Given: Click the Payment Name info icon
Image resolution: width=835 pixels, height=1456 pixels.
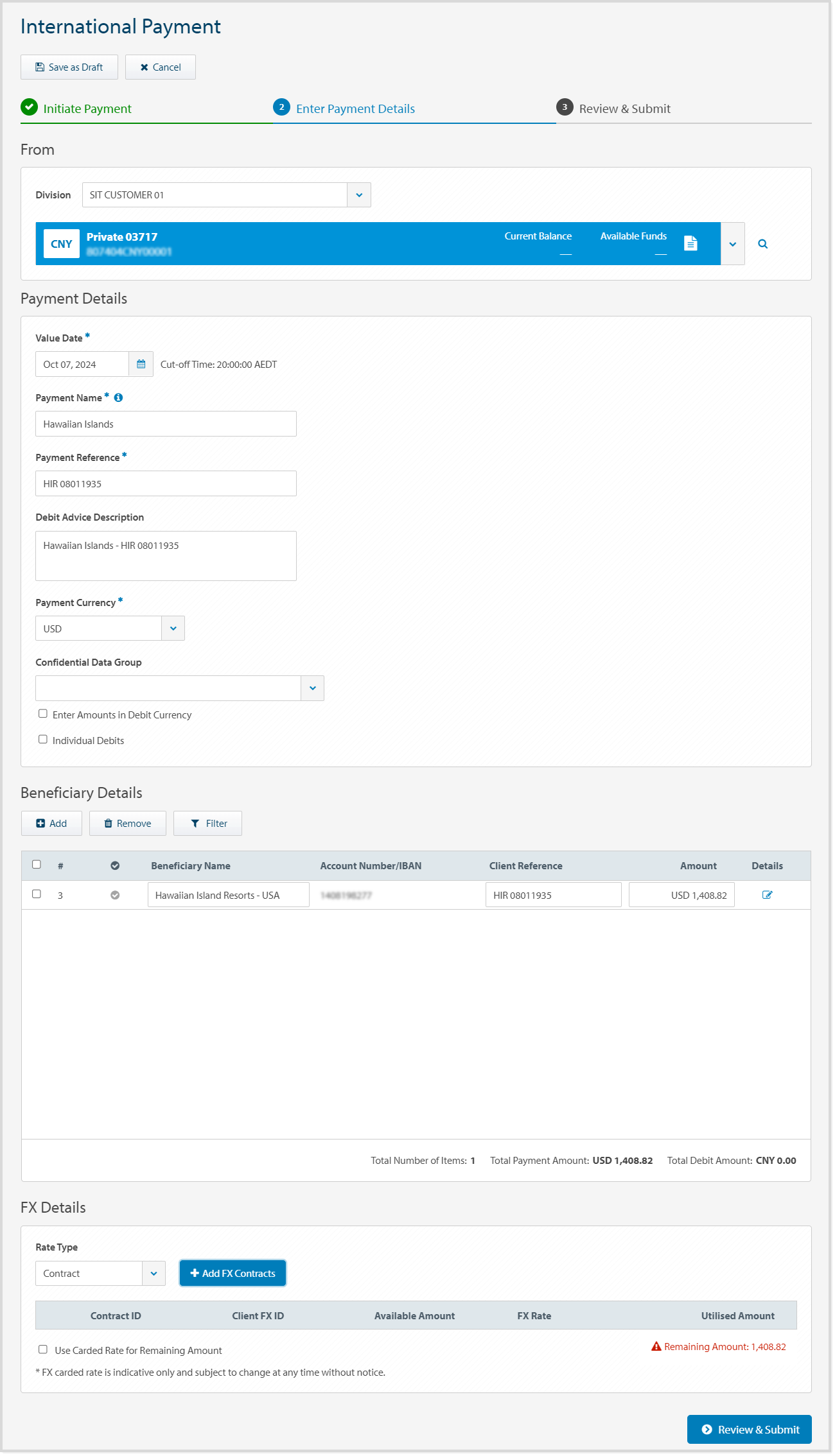Looking at the screenshot, I should (x=118, y=398).
